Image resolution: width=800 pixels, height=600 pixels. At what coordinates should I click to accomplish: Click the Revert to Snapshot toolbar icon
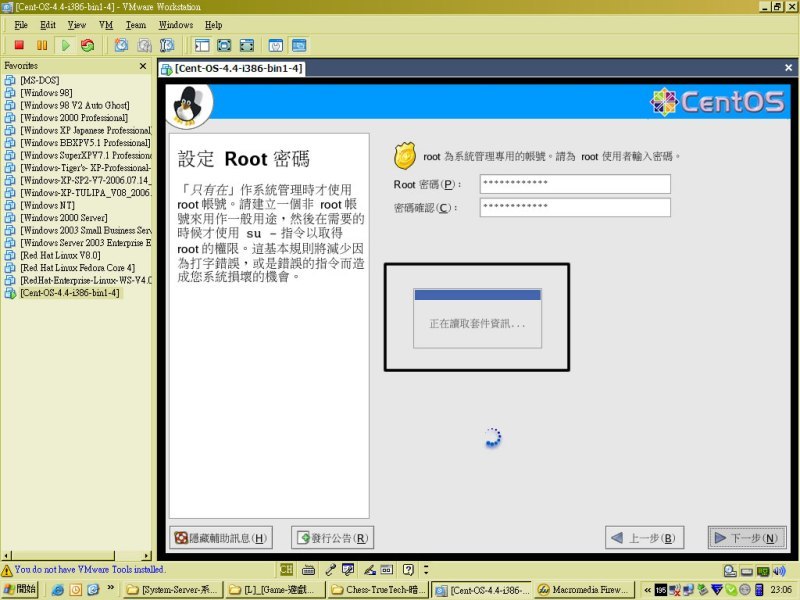coord(144,45)
